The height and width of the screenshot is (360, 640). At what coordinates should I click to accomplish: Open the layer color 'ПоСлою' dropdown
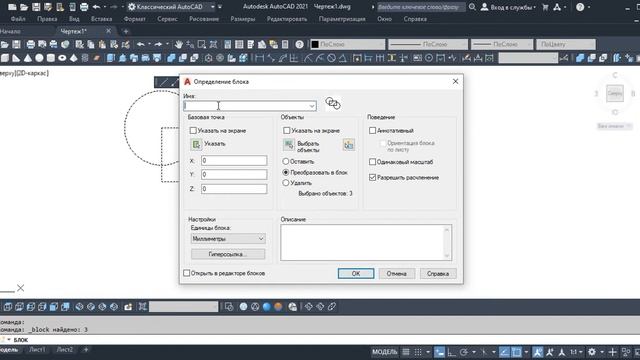[x=347, y=44]
